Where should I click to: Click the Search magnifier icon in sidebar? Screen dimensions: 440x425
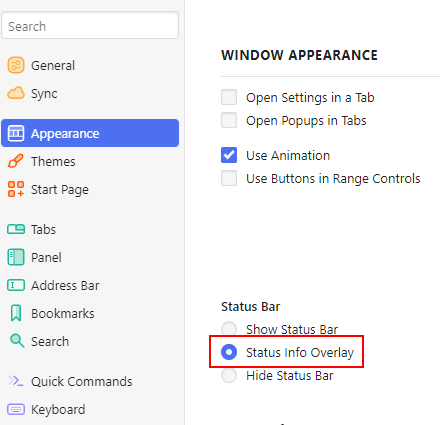tap(17, 341)
